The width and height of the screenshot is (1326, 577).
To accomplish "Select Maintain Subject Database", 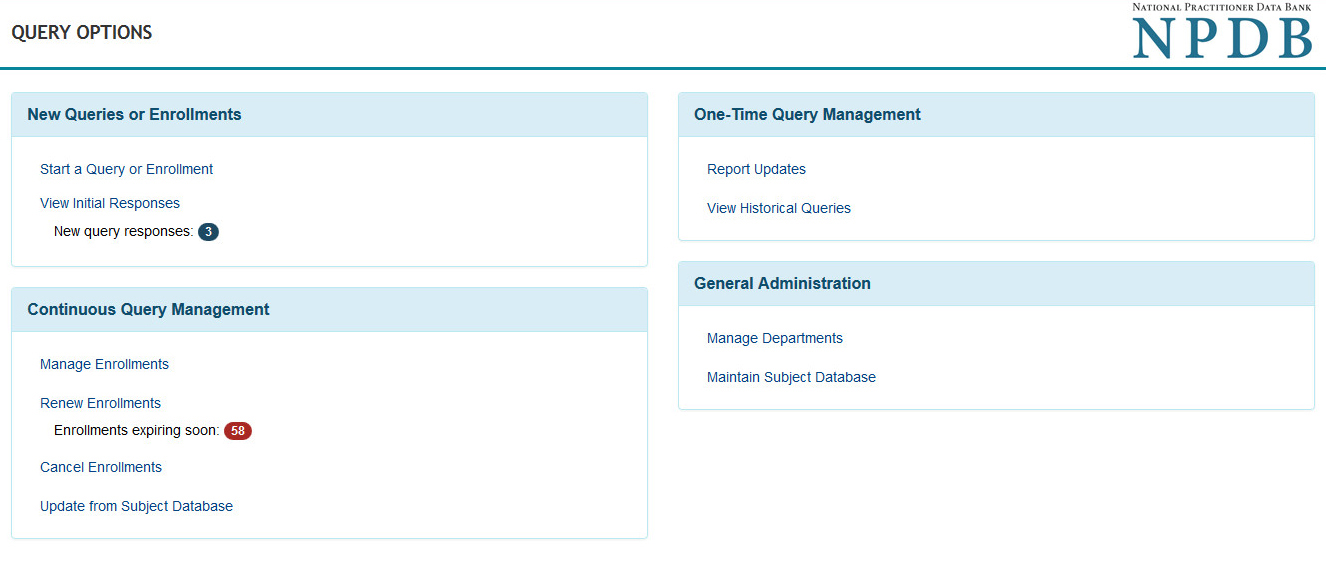I will (791, 377).
